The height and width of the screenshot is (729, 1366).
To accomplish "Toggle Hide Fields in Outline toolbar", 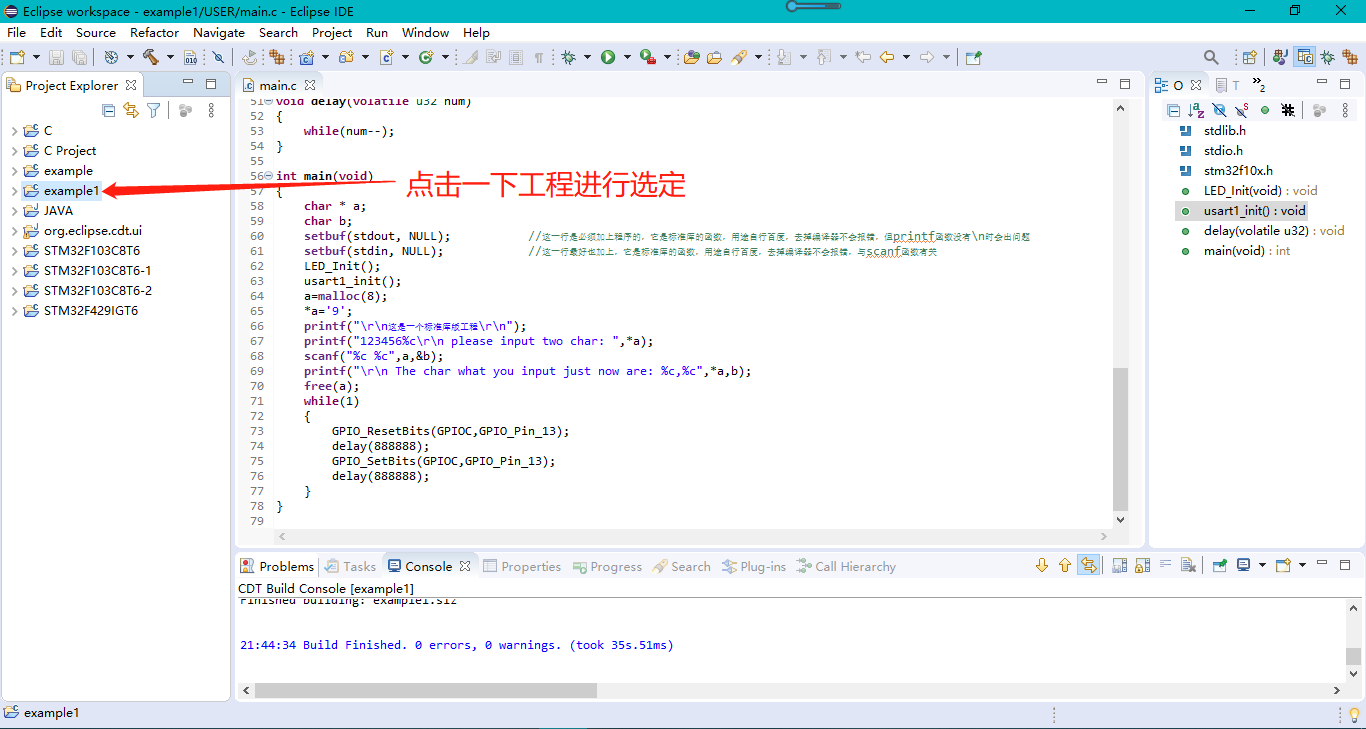I will tap(1219, 111).
